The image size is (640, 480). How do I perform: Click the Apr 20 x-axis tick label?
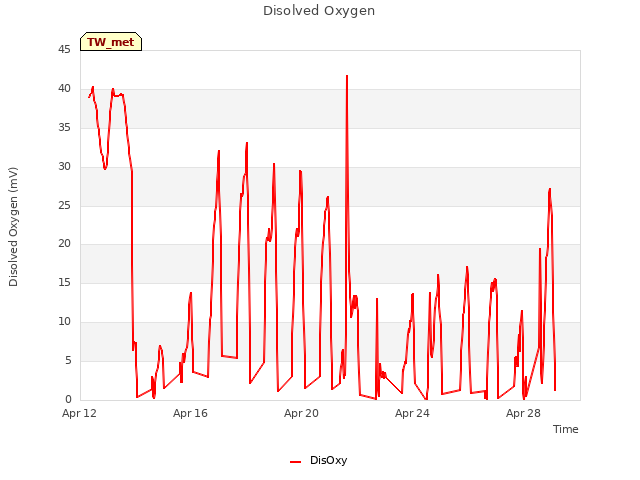301,413
